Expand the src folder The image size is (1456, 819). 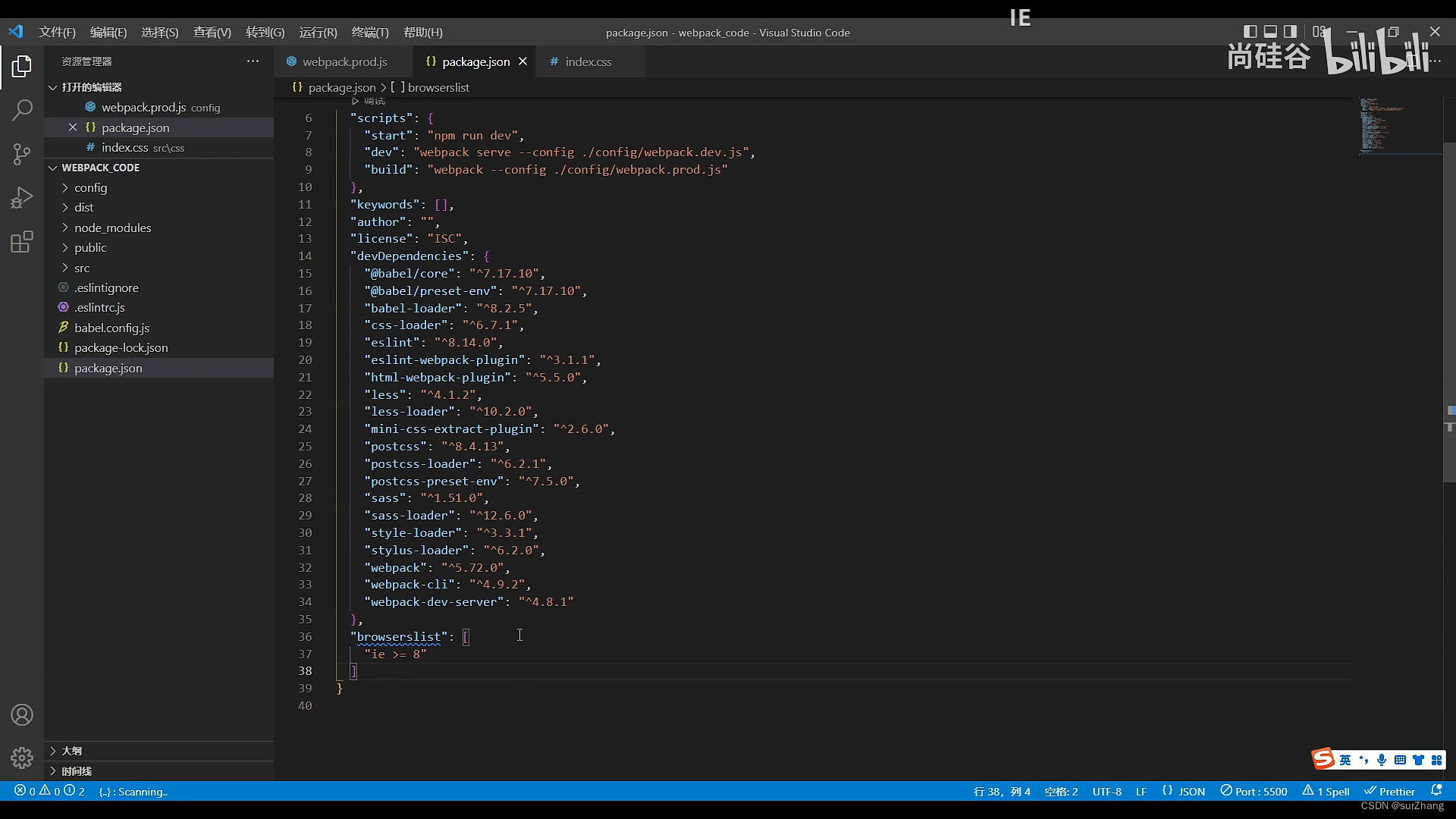click(158, 268)
